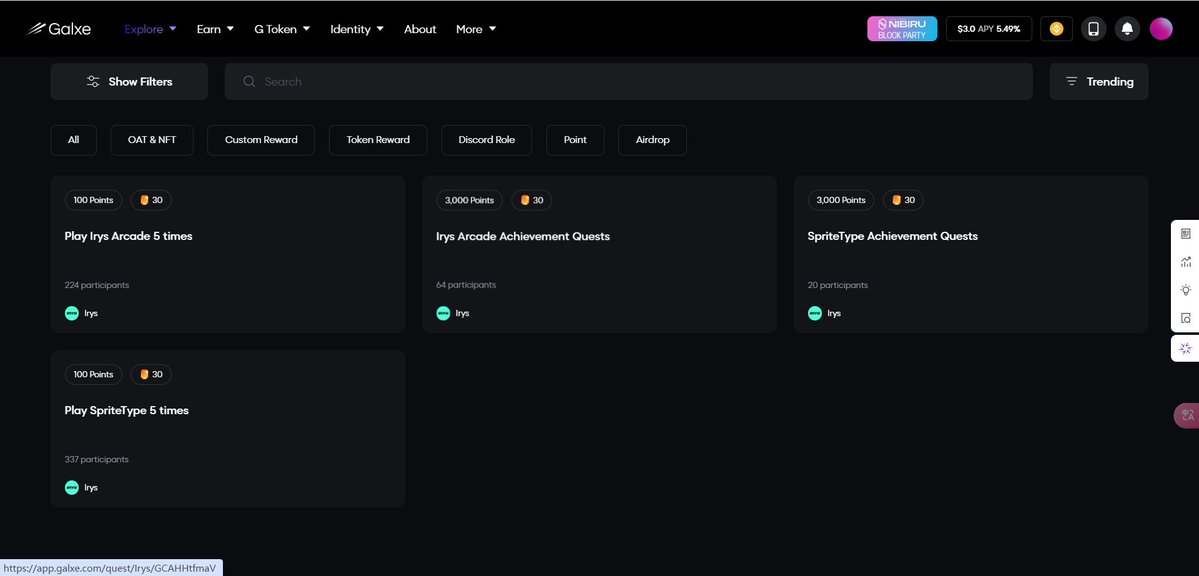Click 224 participants text
1199x576 pixels.
pos(96,285)
